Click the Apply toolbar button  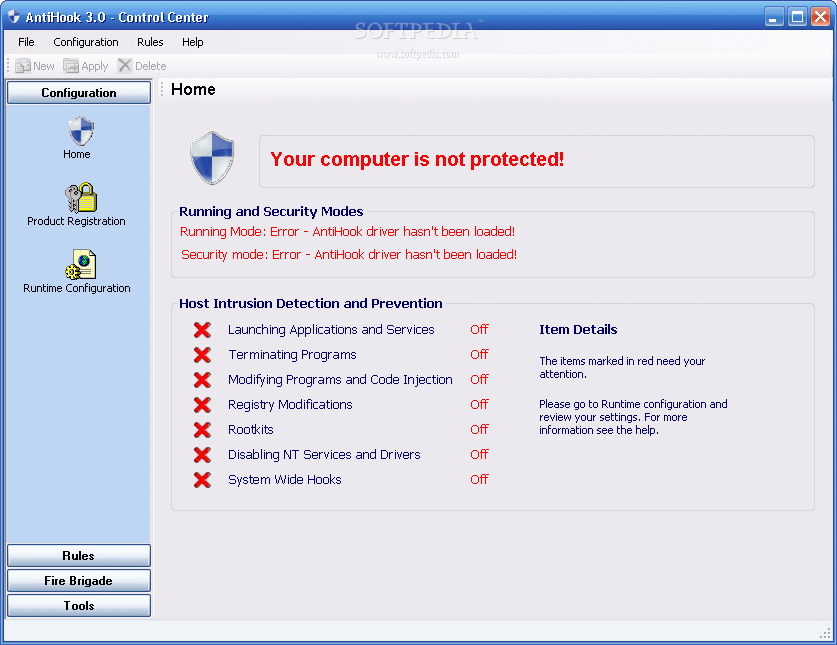(x=85, y=66)
